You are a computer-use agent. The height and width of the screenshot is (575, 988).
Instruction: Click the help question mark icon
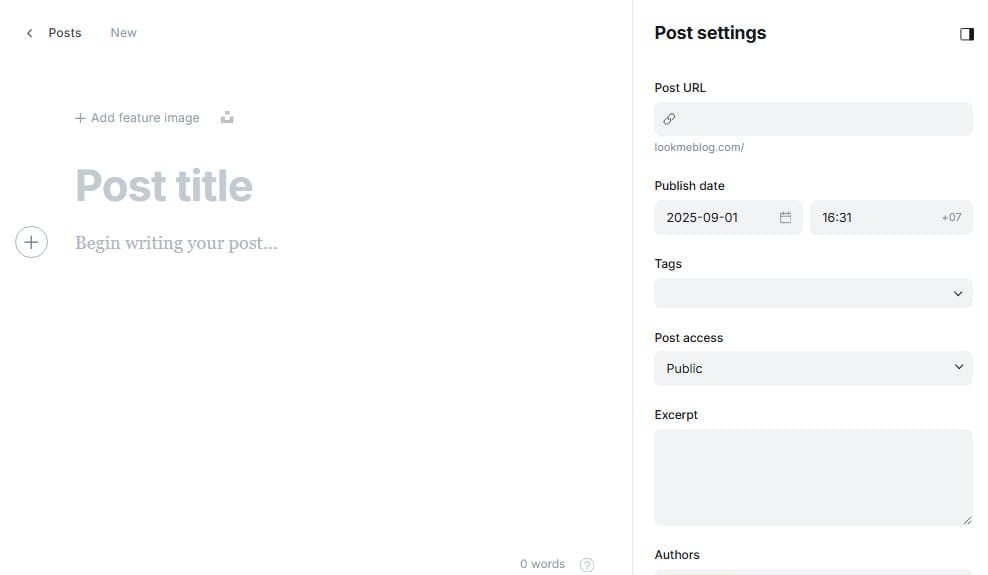tap(587, 564)
